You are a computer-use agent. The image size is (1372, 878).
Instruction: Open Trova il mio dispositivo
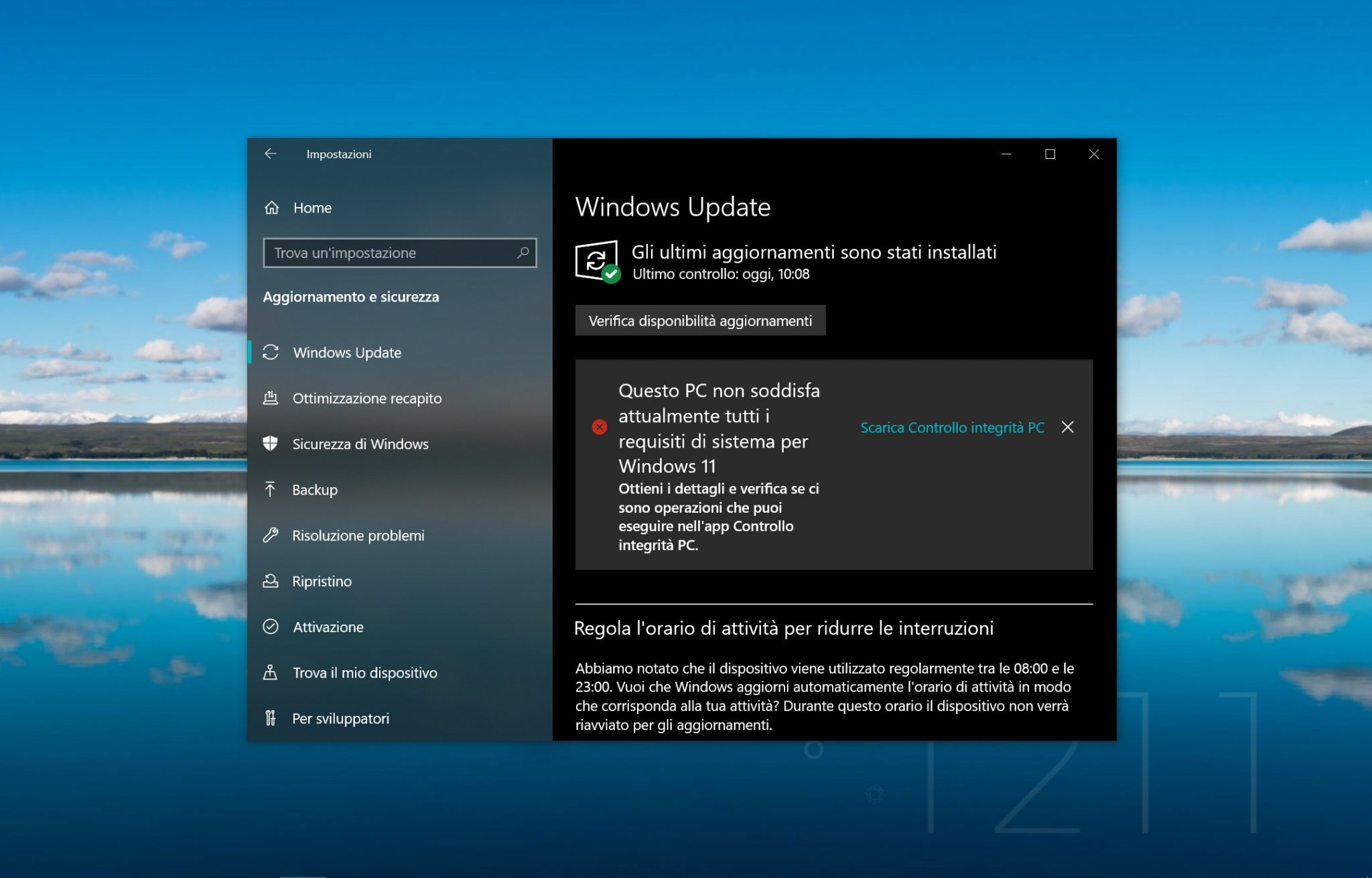click(x=400, y=672)
